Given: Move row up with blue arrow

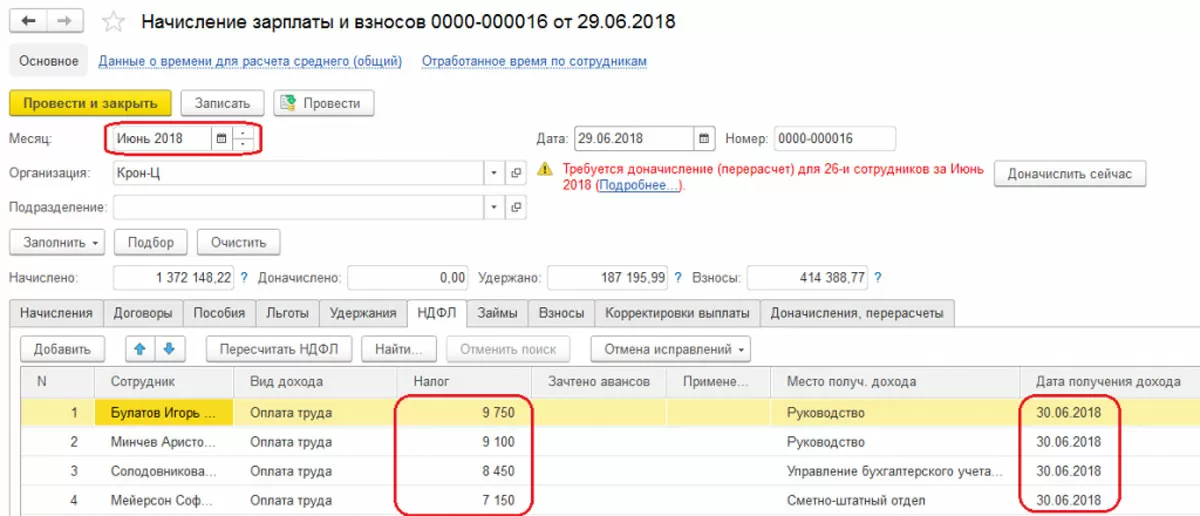Looking at the screenshot, I should point(140,349).
